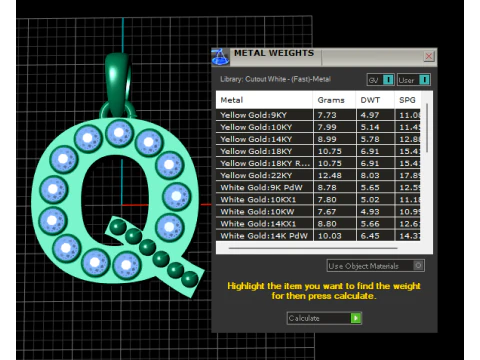Select the pendant bail in viewport
Image resolution: width=480 pixels, height=360 pixels.
(118, 83)
